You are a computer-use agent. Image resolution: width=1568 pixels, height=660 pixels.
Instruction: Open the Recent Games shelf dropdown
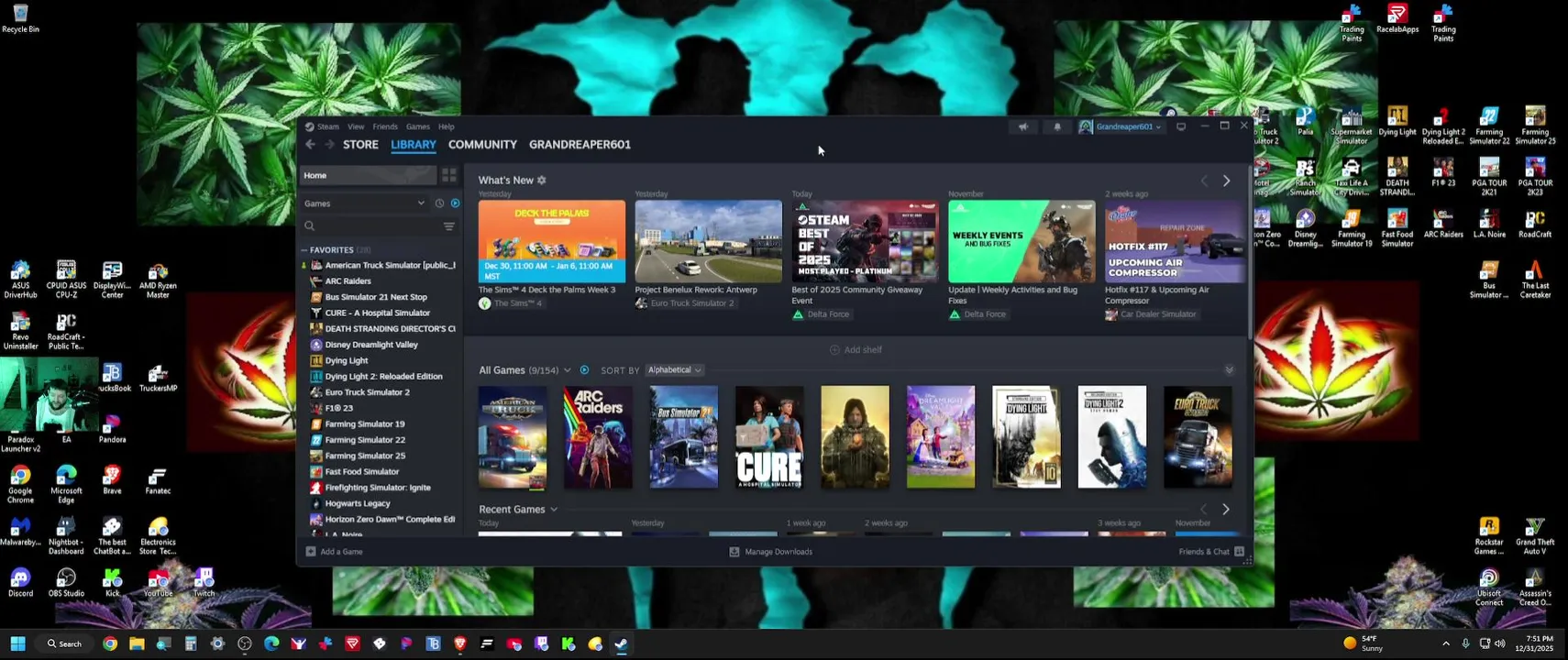554,510
